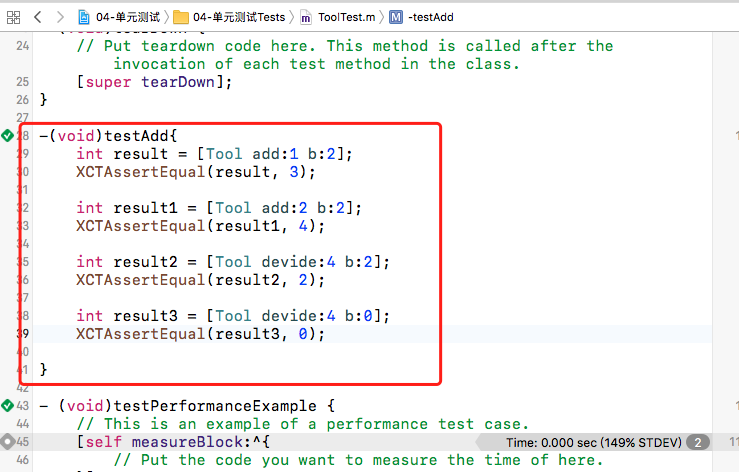Click the line int result3 = [Tool devide:4 b:0];
This screenshot has width=739, height=472.
(233, 316)
